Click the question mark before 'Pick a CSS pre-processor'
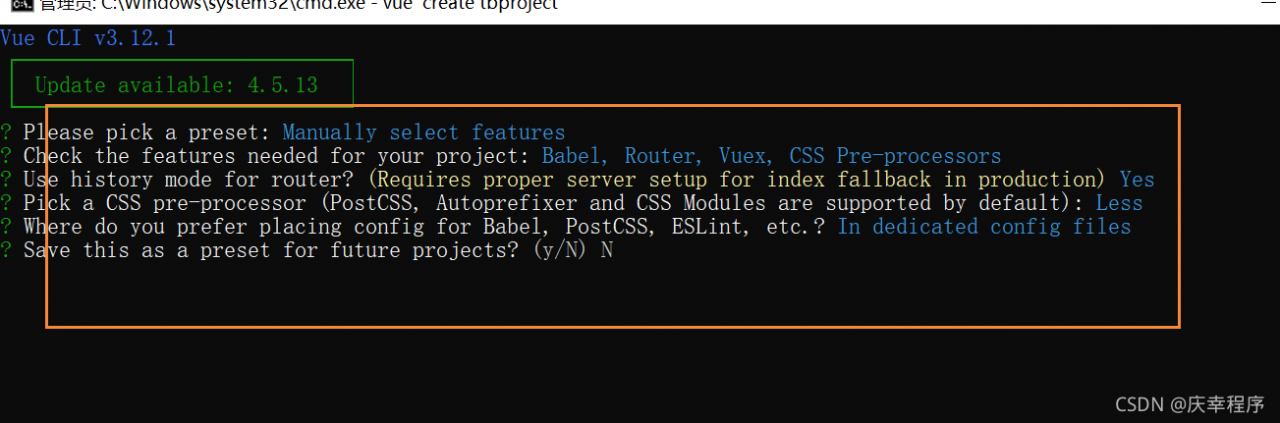The image size is (1280, 423). click(x=6, y=204)
